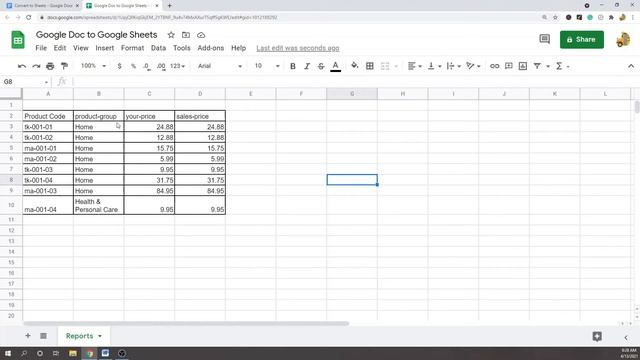Open the zoom 100% dropdown
The image size is (640, 360).
coord(93,66)
